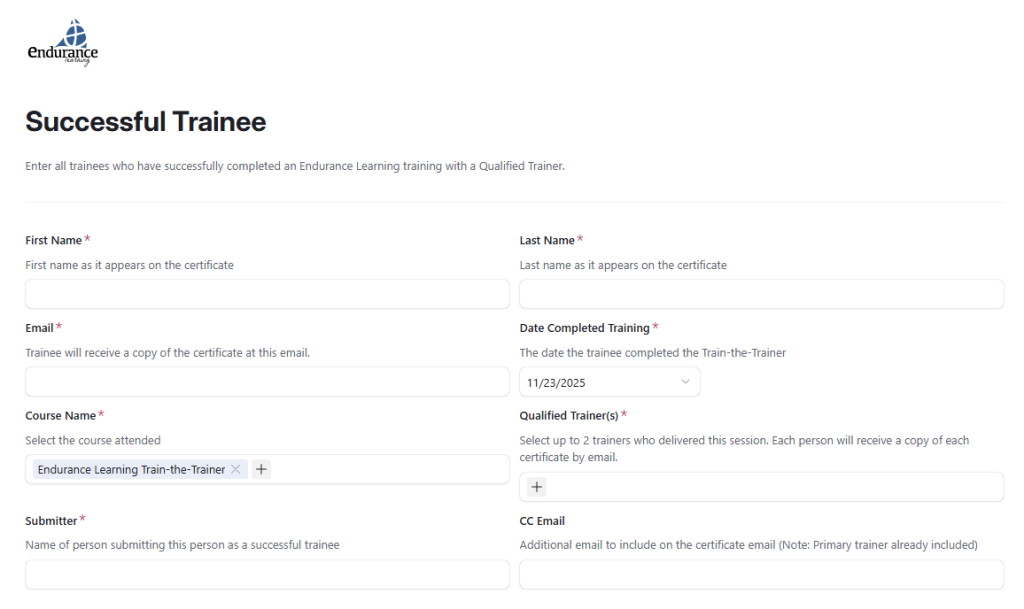Focus the Last Name input field

(x=761, y=294)
